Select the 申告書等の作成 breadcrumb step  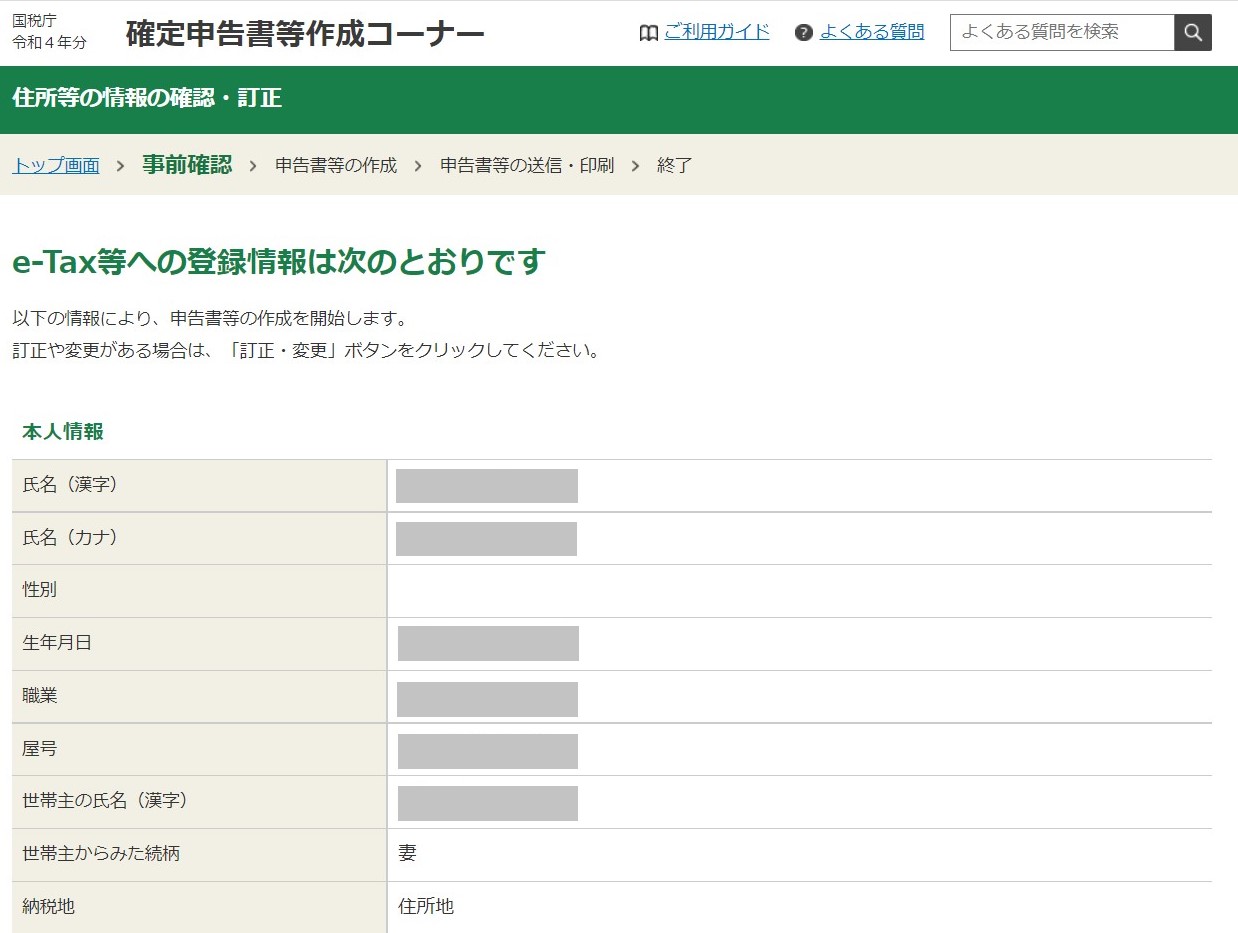336,166
